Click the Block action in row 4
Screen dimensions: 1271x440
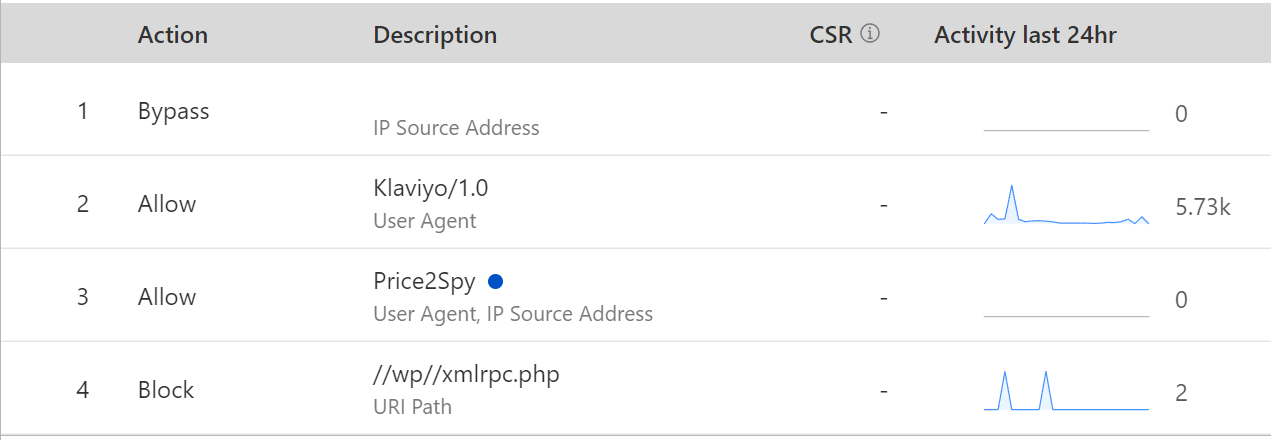coord(166,390)
